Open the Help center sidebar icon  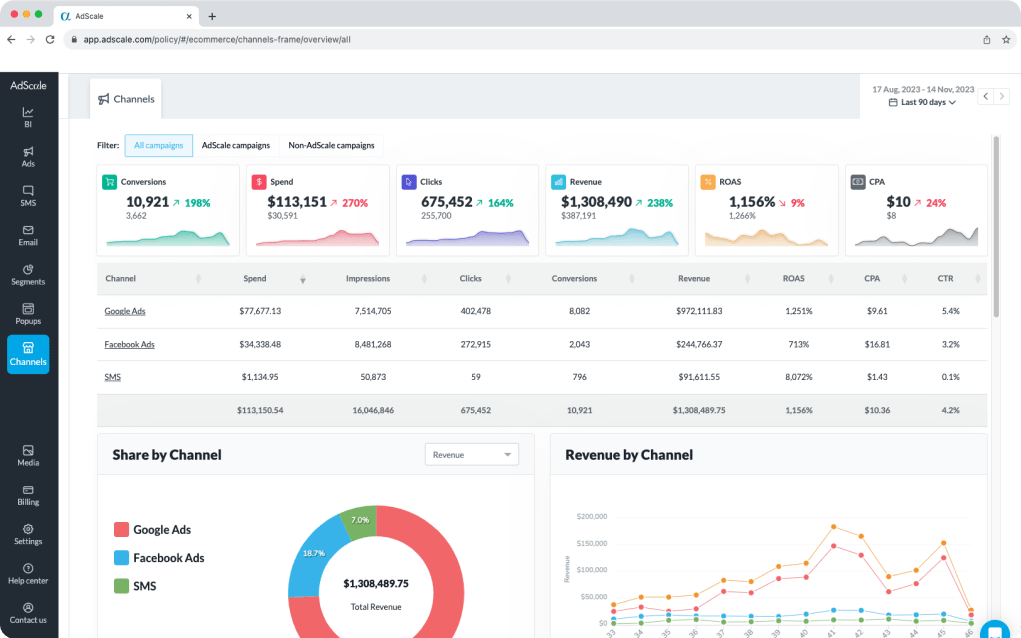point(28,573)
